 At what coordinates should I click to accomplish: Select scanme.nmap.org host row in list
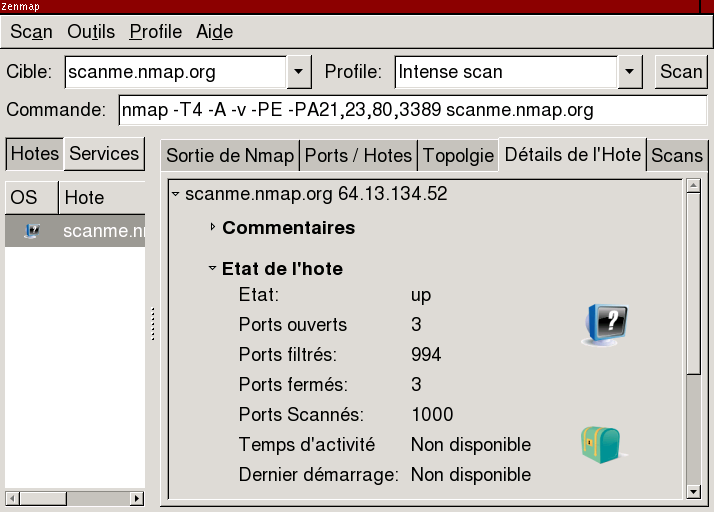pos(75,231)
